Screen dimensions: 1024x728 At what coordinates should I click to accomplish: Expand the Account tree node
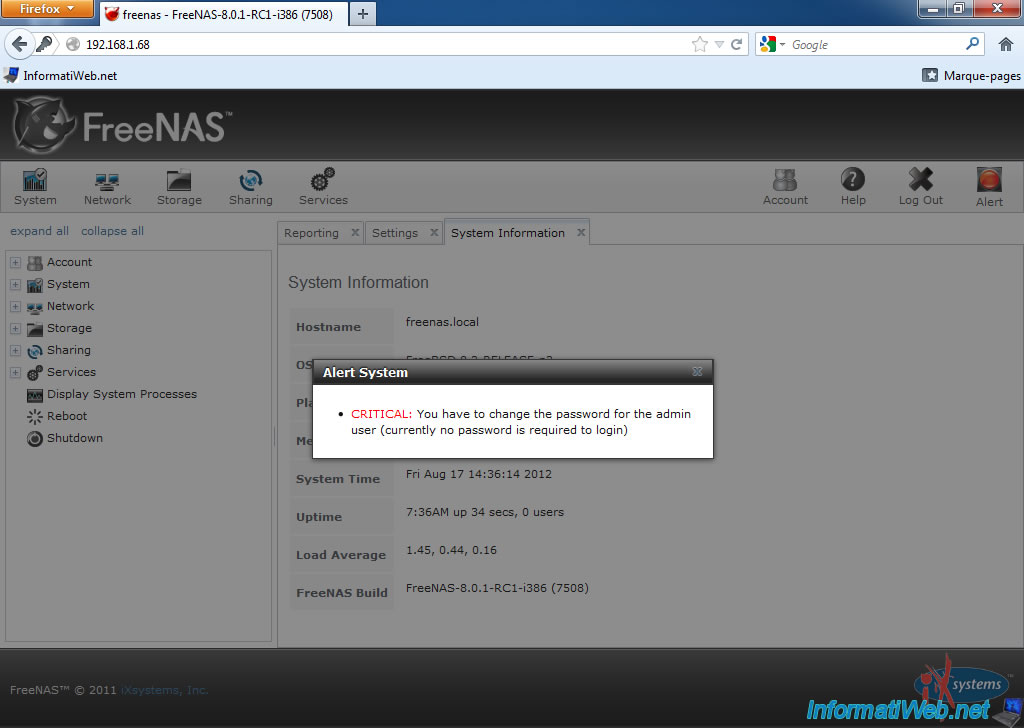16,262
